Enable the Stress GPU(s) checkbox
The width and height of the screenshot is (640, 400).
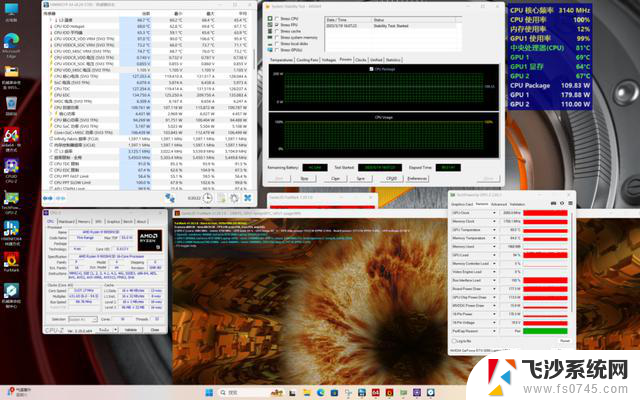(277, 50)
